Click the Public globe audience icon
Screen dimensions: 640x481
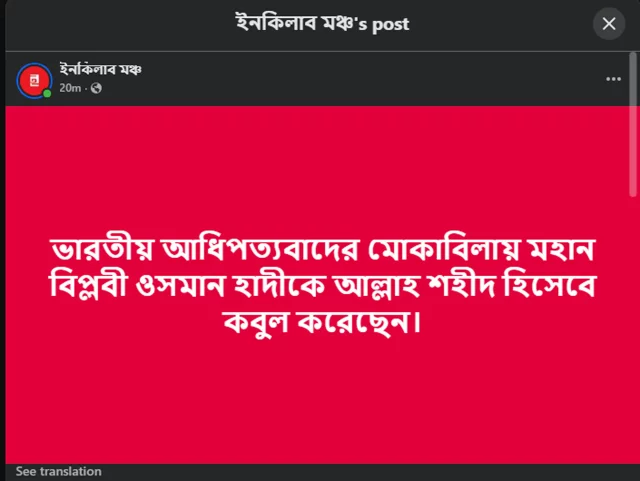click(96, 88)
